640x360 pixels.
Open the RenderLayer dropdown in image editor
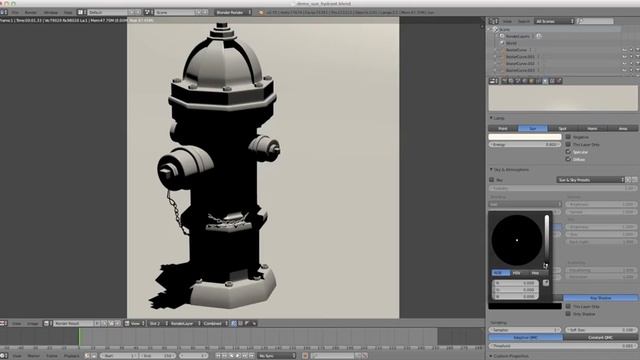[x=185, y=323]
